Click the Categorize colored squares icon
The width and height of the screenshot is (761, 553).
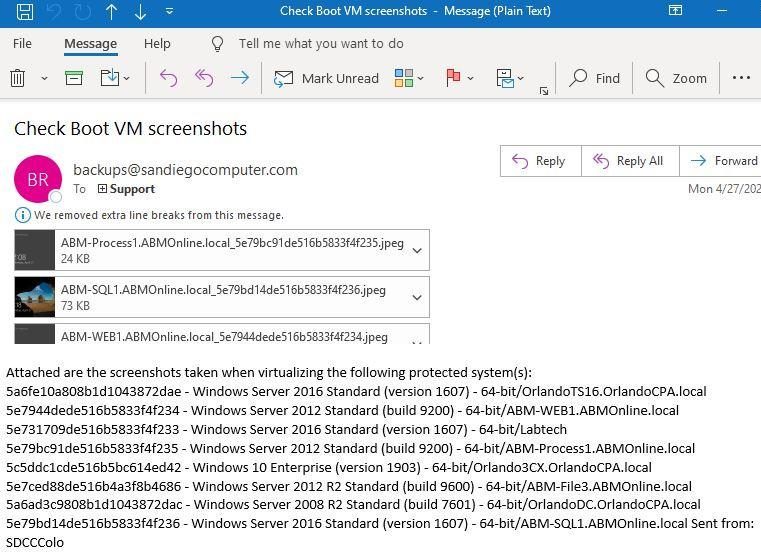click(404, 78)
